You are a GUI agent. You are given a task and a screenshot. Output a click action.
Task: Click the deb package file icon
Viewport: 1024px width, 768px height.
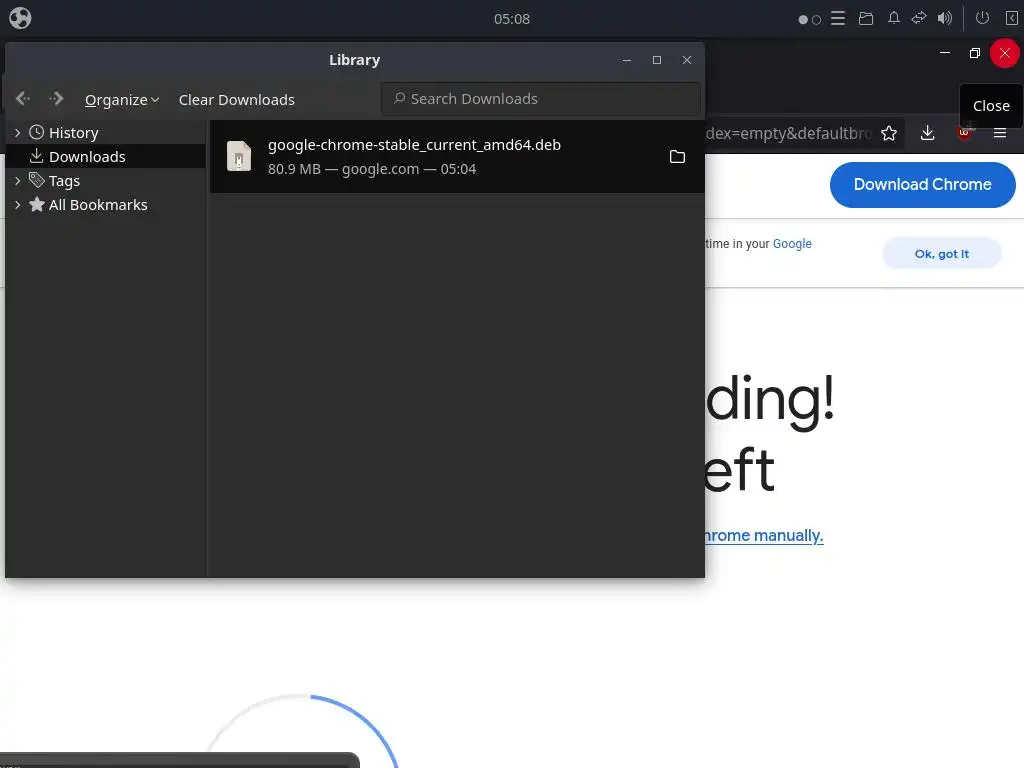[x=239, y=156]
